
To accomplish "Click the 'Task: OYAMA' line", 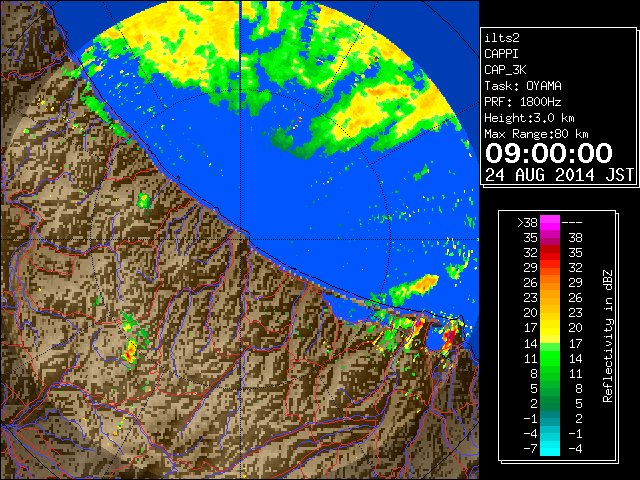I will click(522, 86).
